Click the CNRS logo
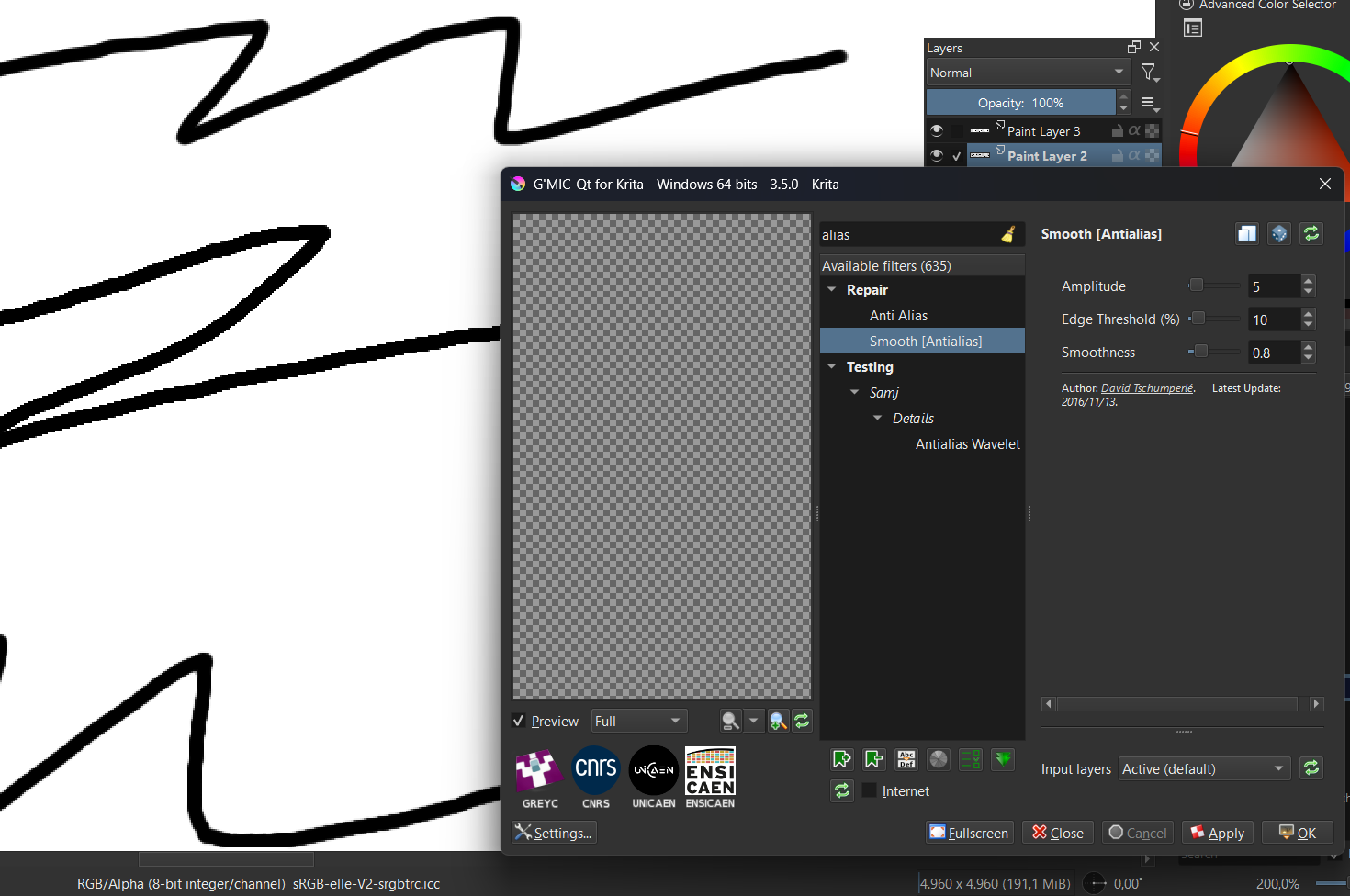 (x=596, y=778)
